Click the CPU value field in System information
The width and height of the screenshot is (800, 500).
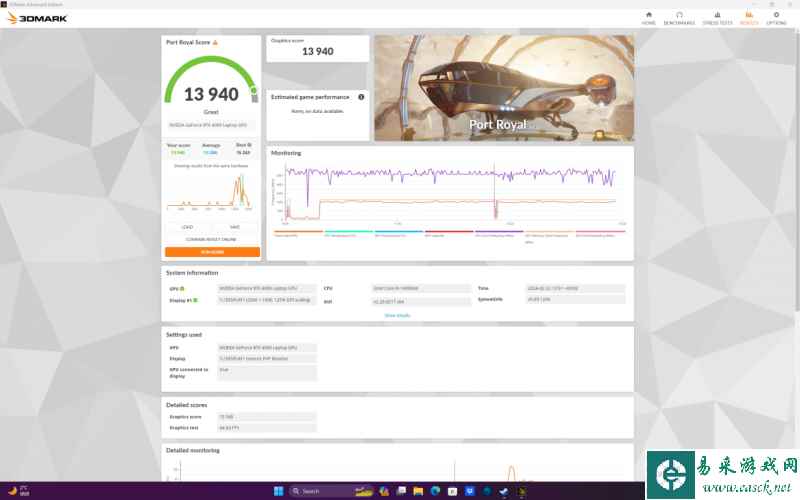(421, 288)
